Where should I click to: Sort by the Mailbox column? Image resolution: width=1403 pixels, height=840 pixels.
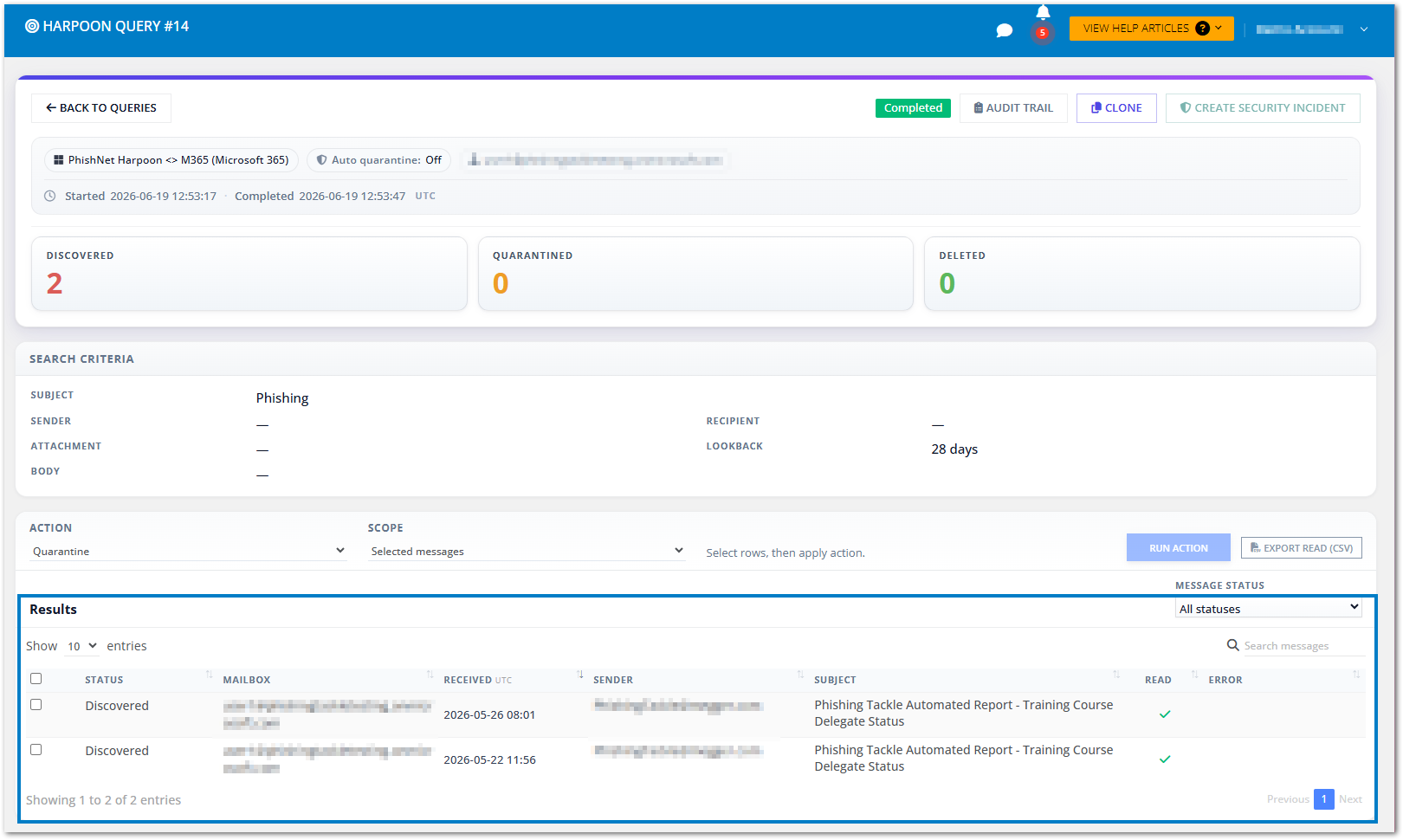pos(247,680)
